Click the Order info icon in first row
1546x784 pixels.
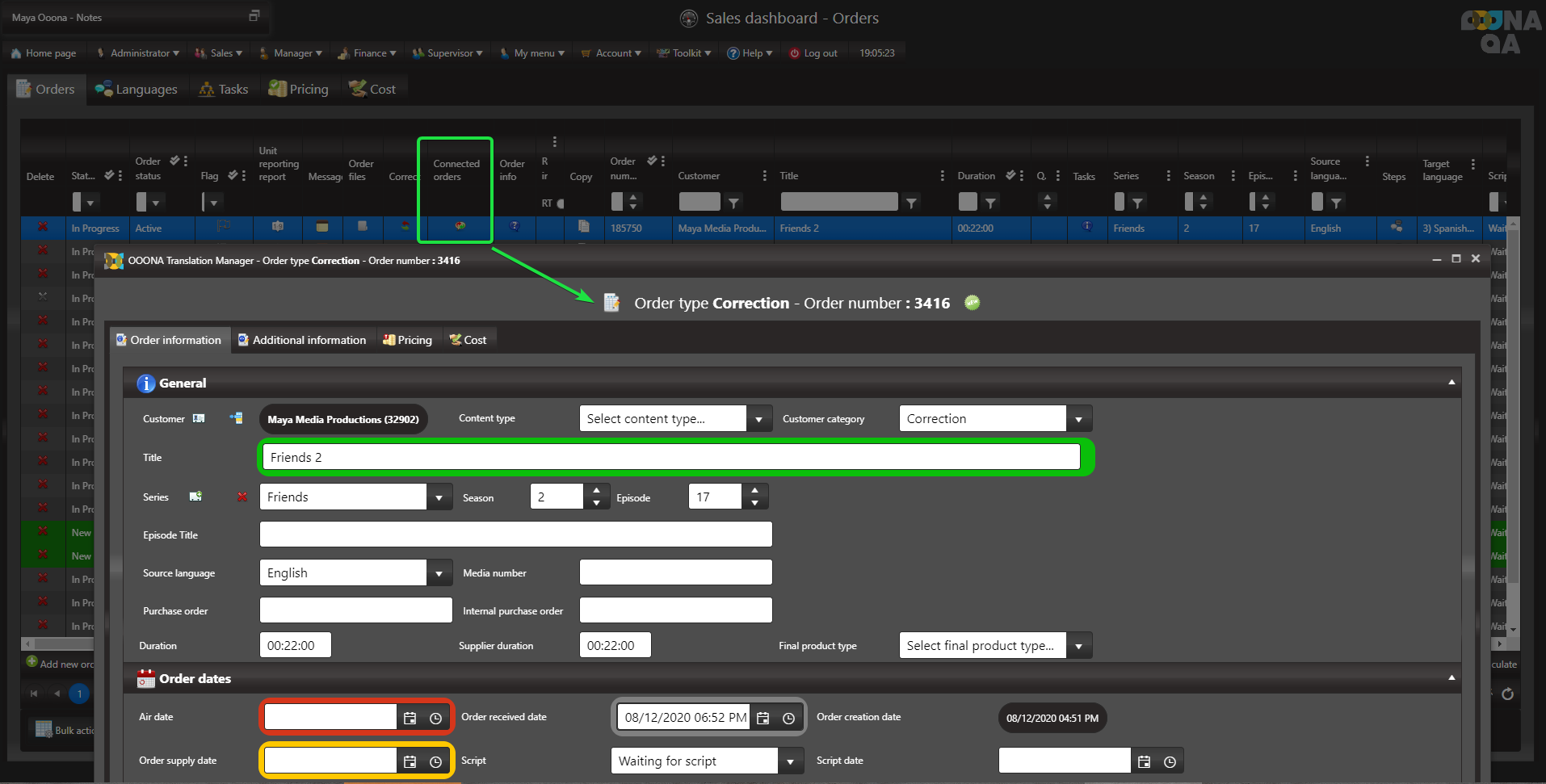515,227
